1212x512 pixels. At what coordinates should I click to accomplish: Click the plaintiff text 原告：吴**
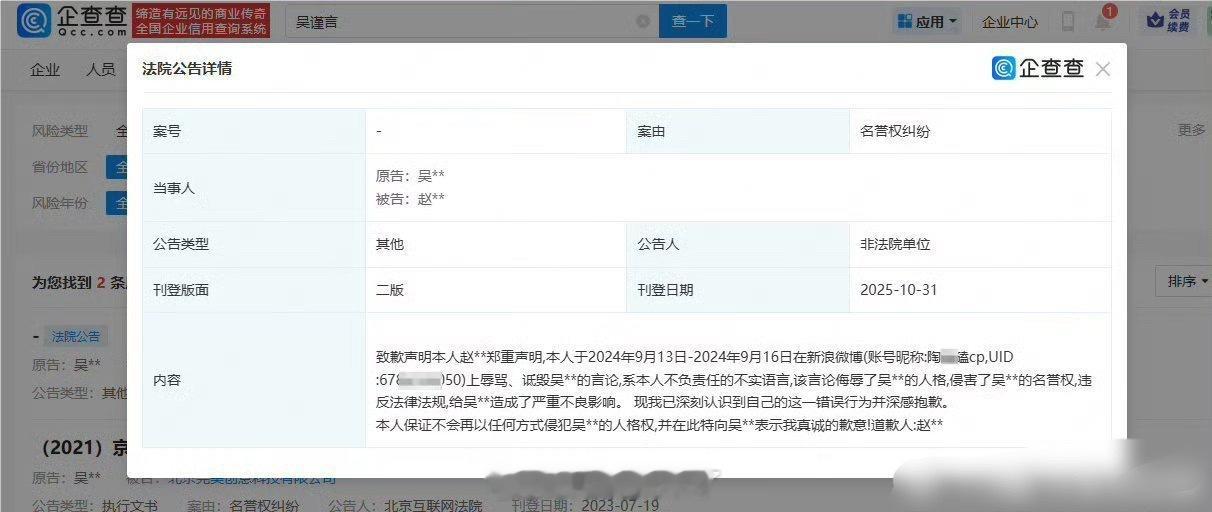410,176
